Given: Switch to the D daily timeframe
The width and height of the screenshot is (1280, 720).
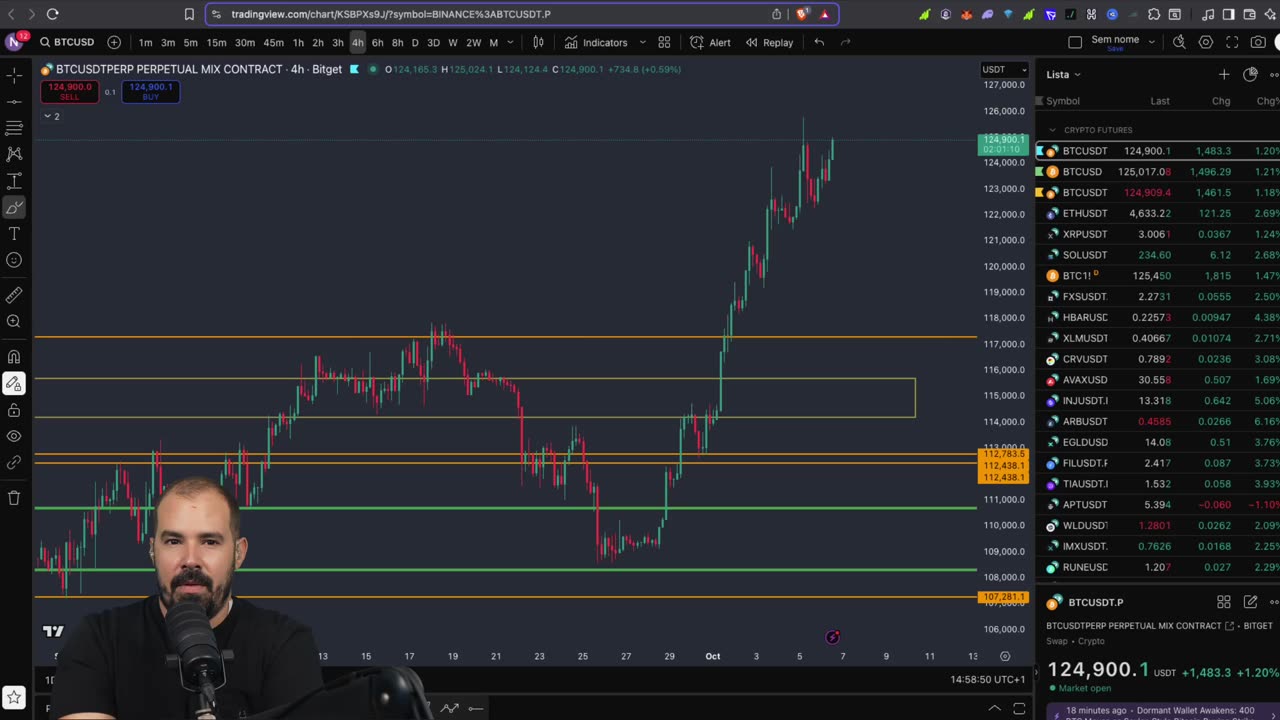Looking at the screenshot, I should (415, 42).
